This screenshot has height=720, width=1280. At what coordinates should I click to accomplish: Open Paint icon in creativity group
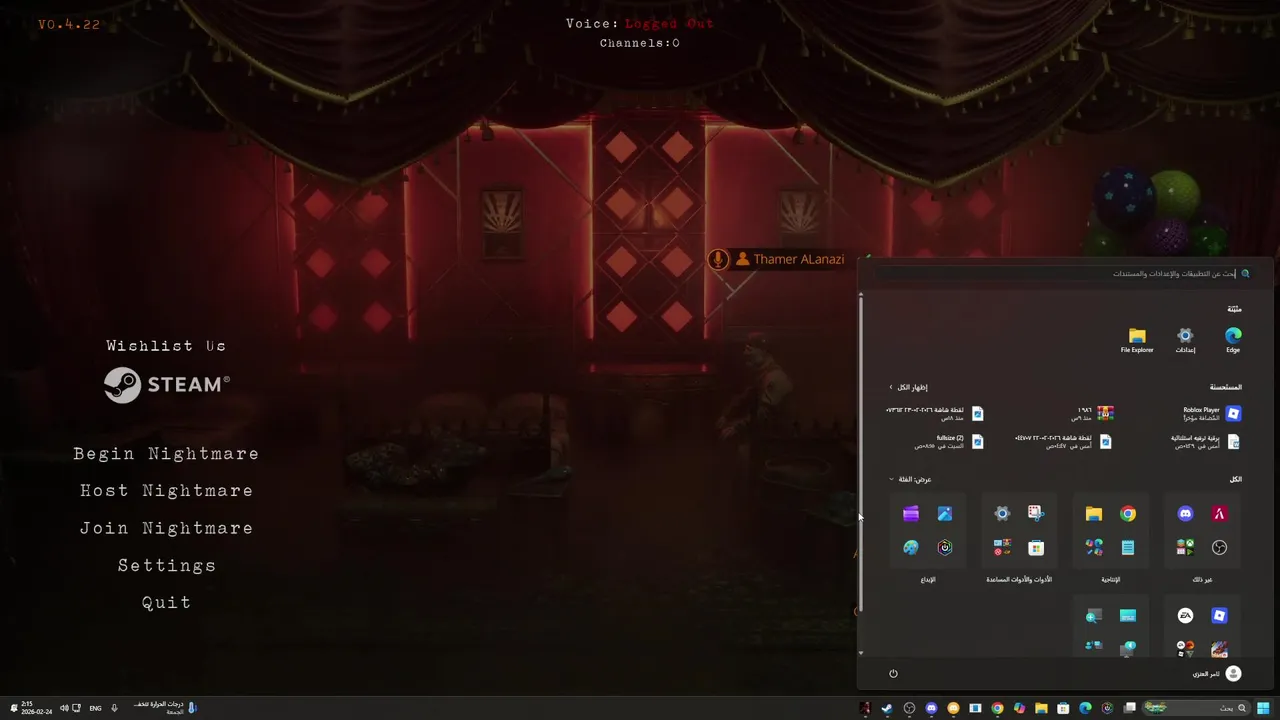pyautogui.click(x=911, y=548)
